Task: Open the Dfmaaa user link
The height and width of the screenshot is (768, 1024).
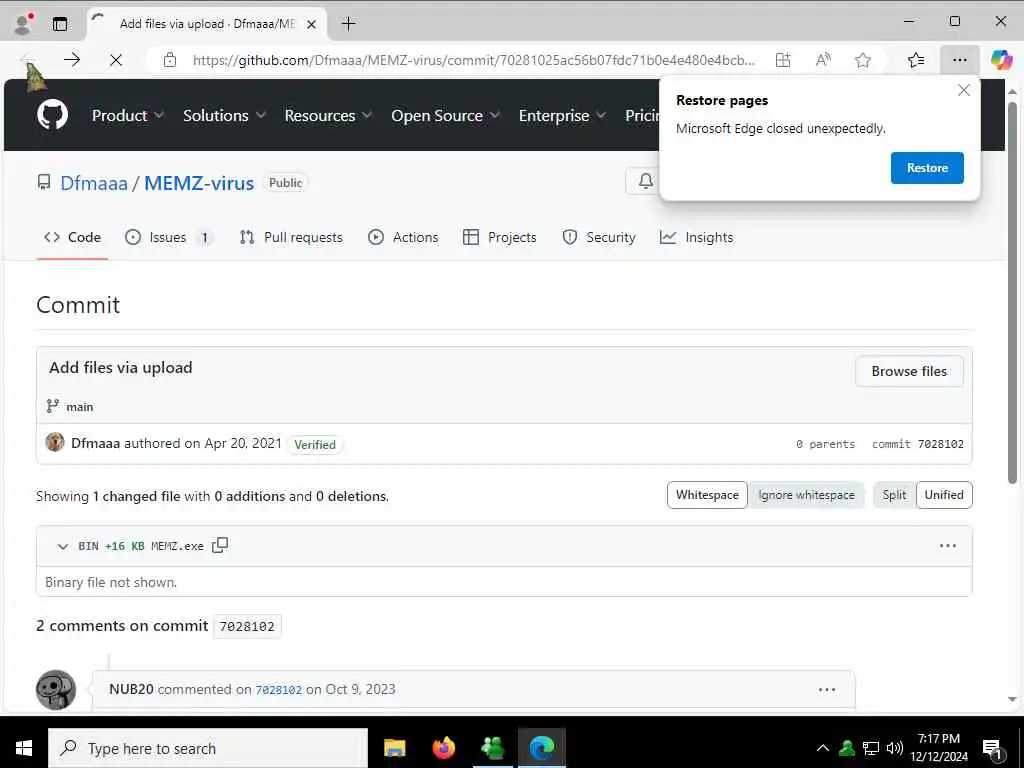Action: tap(94, 183)
